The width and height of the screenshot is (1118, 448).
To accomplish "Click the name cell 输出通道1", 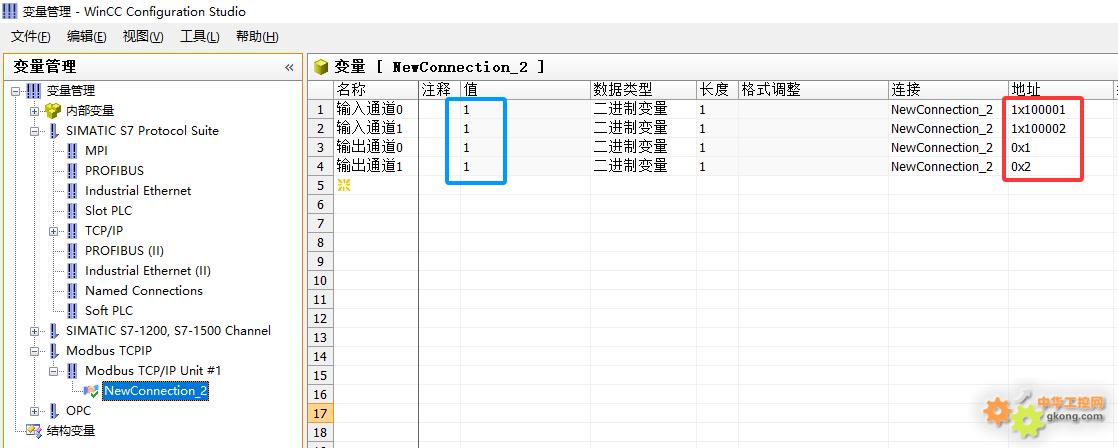I will click(x=370, y=166).
